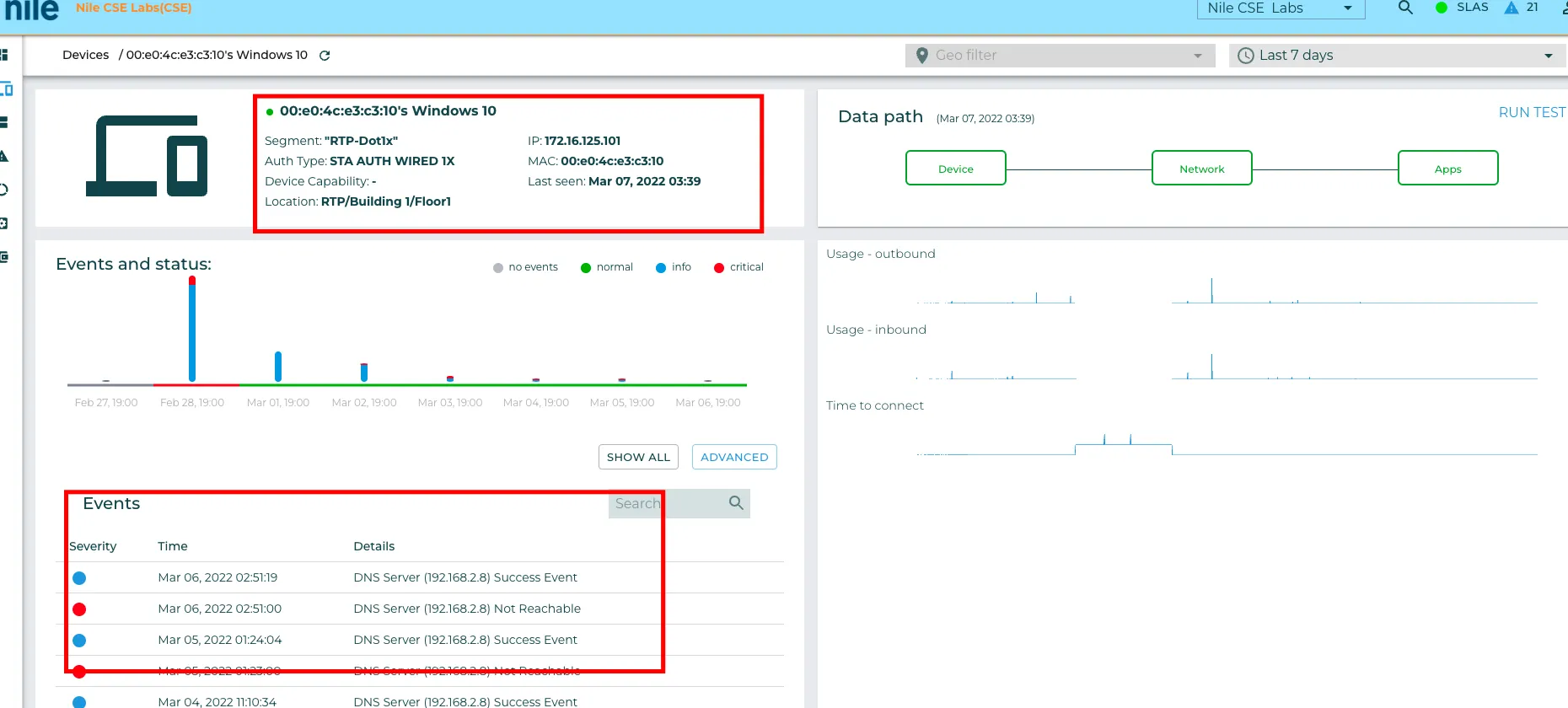Click the Mar 04, 2022 11:10:34 event time
The height and width of the screenshot is (708, 1568).
click(217, 701)
